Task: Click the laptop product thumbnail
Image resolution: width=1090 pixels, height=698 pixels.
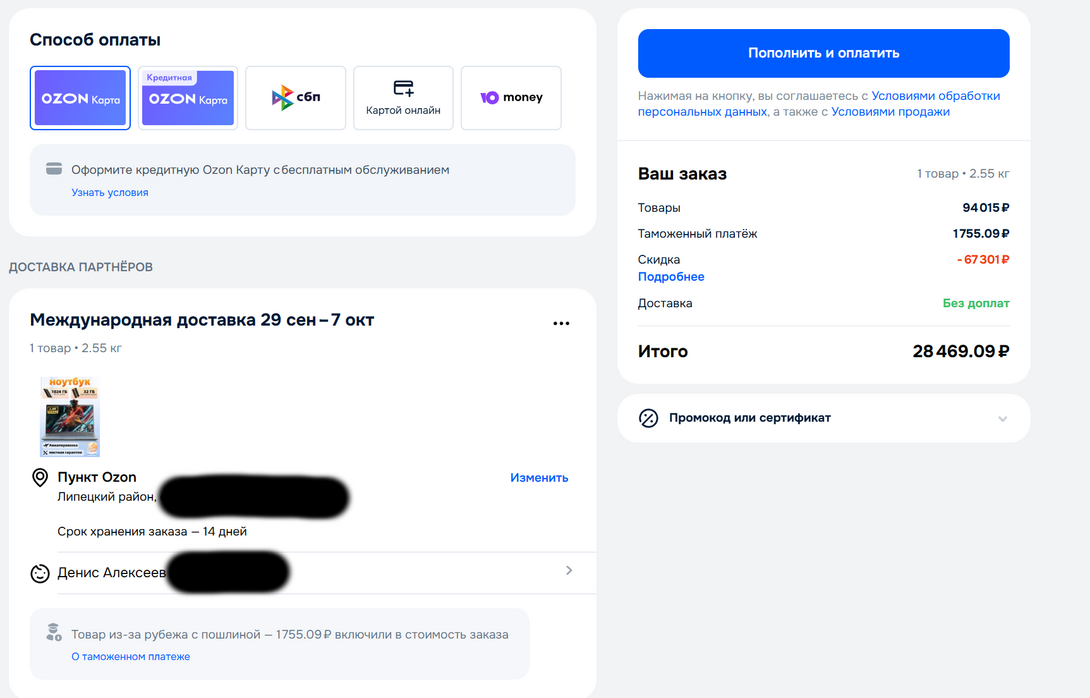Action: pyautogui.click(x=70, y=416)
